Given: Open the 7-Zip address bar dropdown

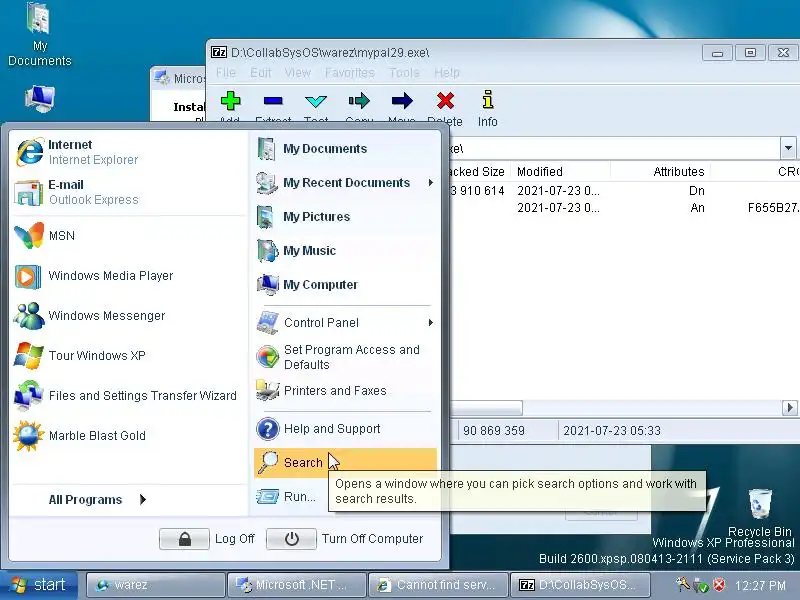Looking at the screenshot, I should [x=788, y=148].
